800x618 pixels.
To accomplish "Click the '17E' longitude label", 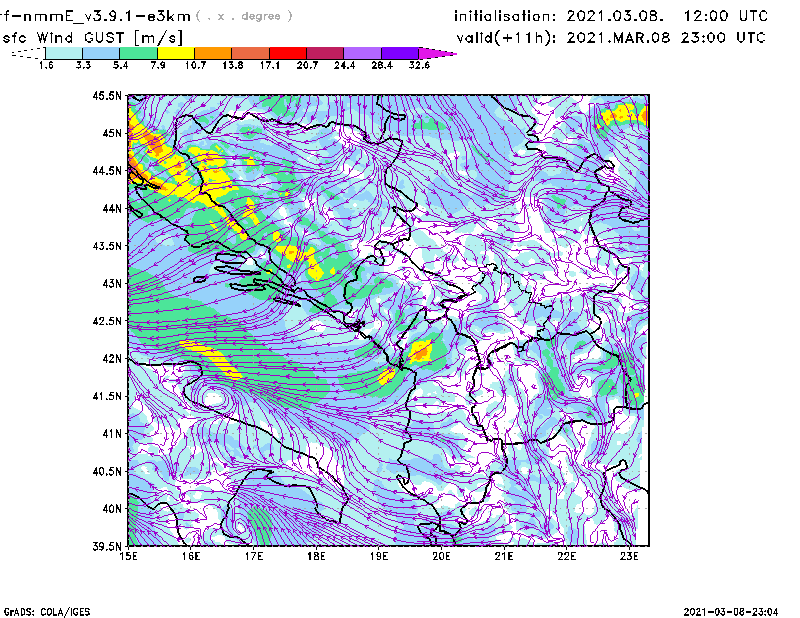I will (254, 556).
